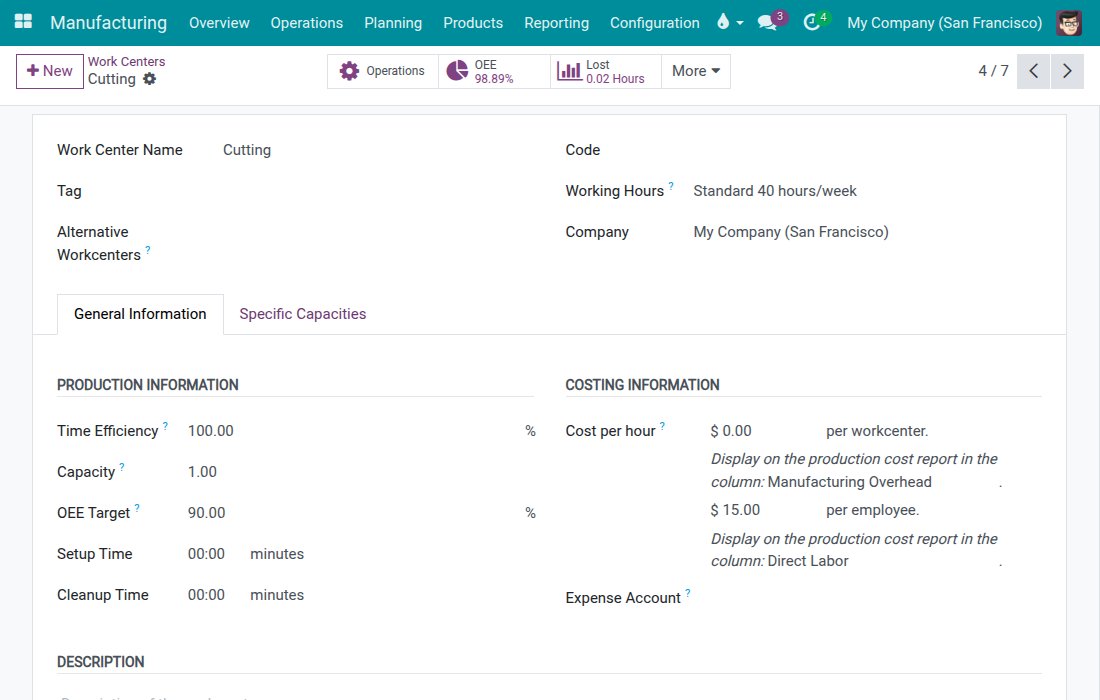Click the previous record arrow
The width and height of the screenshot is (1100, 700).
coord(1033,71)
